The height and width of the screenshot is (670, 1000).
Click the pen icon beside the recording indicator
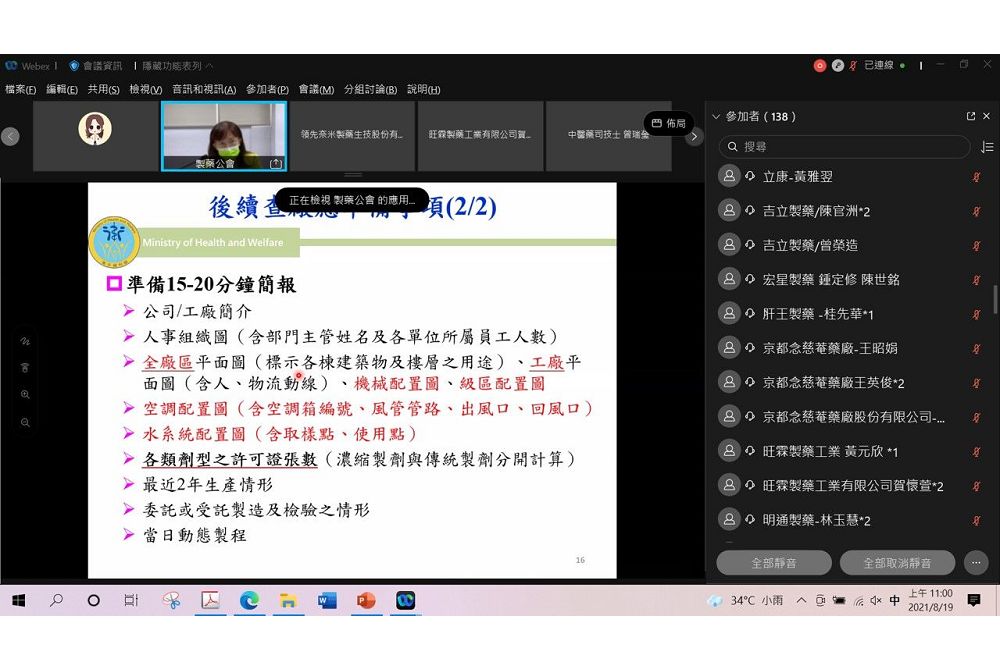pyautogui.click(x=838, y=65)
